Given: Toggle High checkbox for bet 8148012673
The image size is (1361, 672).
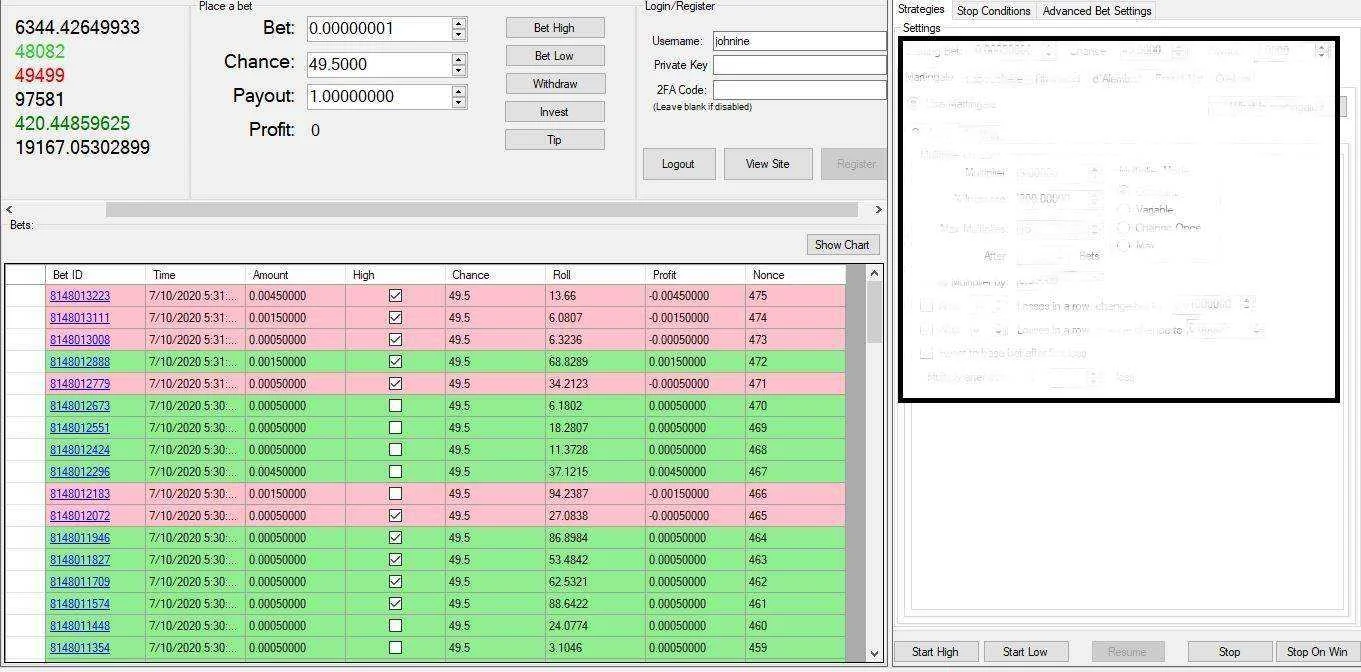Looking at the screenshot, I should 395,406.
